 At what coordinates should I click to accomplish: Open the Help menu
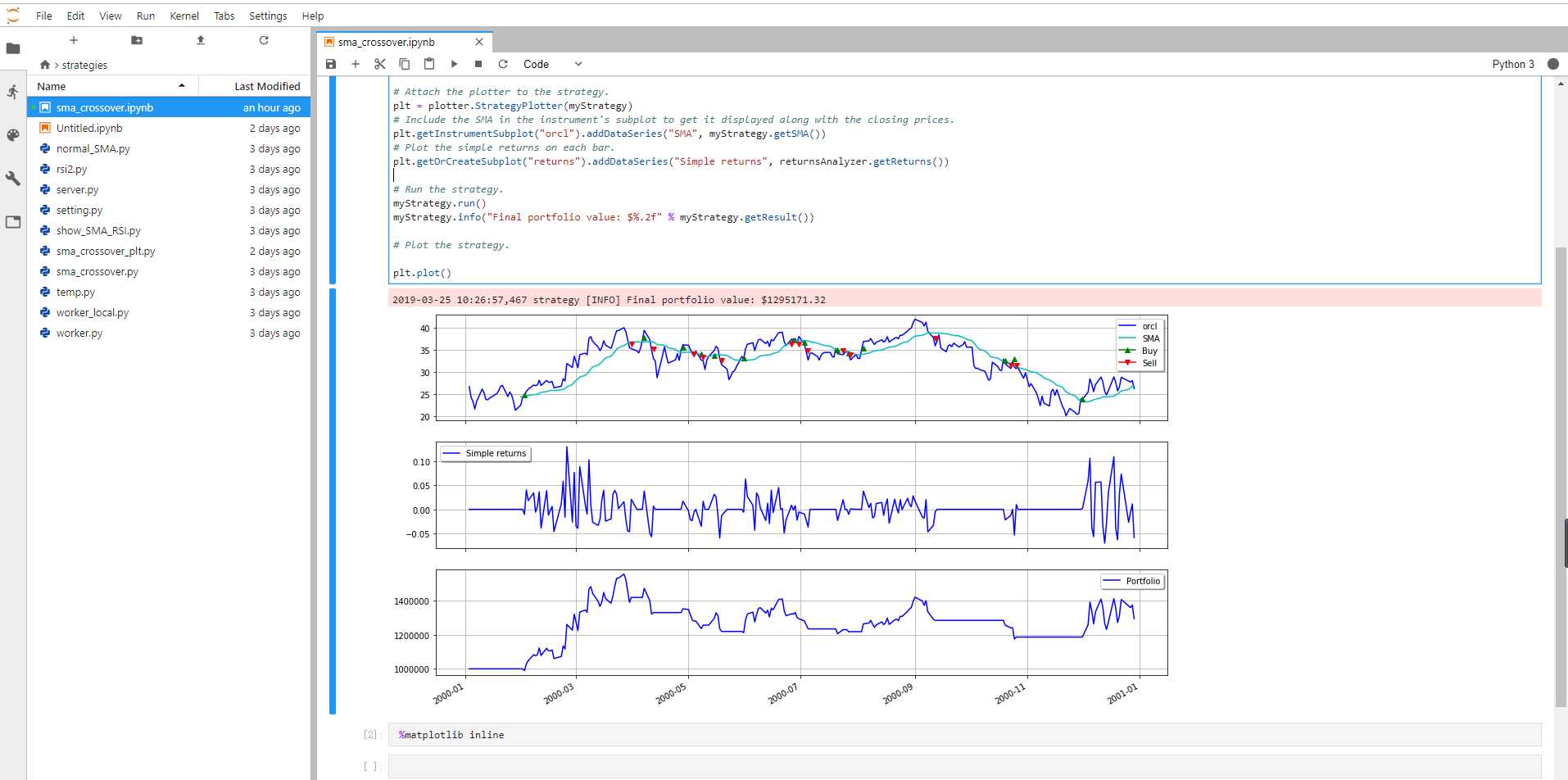(313, 16)
